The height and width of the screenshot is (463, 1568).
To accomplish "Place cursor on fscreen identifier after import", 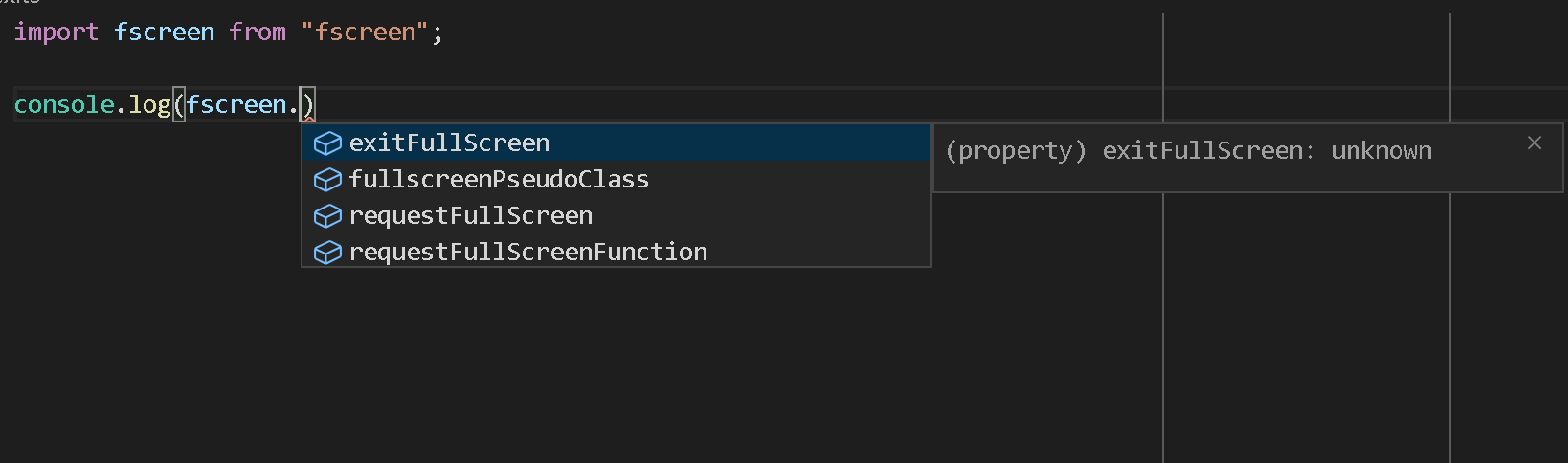I will pyautogui.click(x=164, y=32).
